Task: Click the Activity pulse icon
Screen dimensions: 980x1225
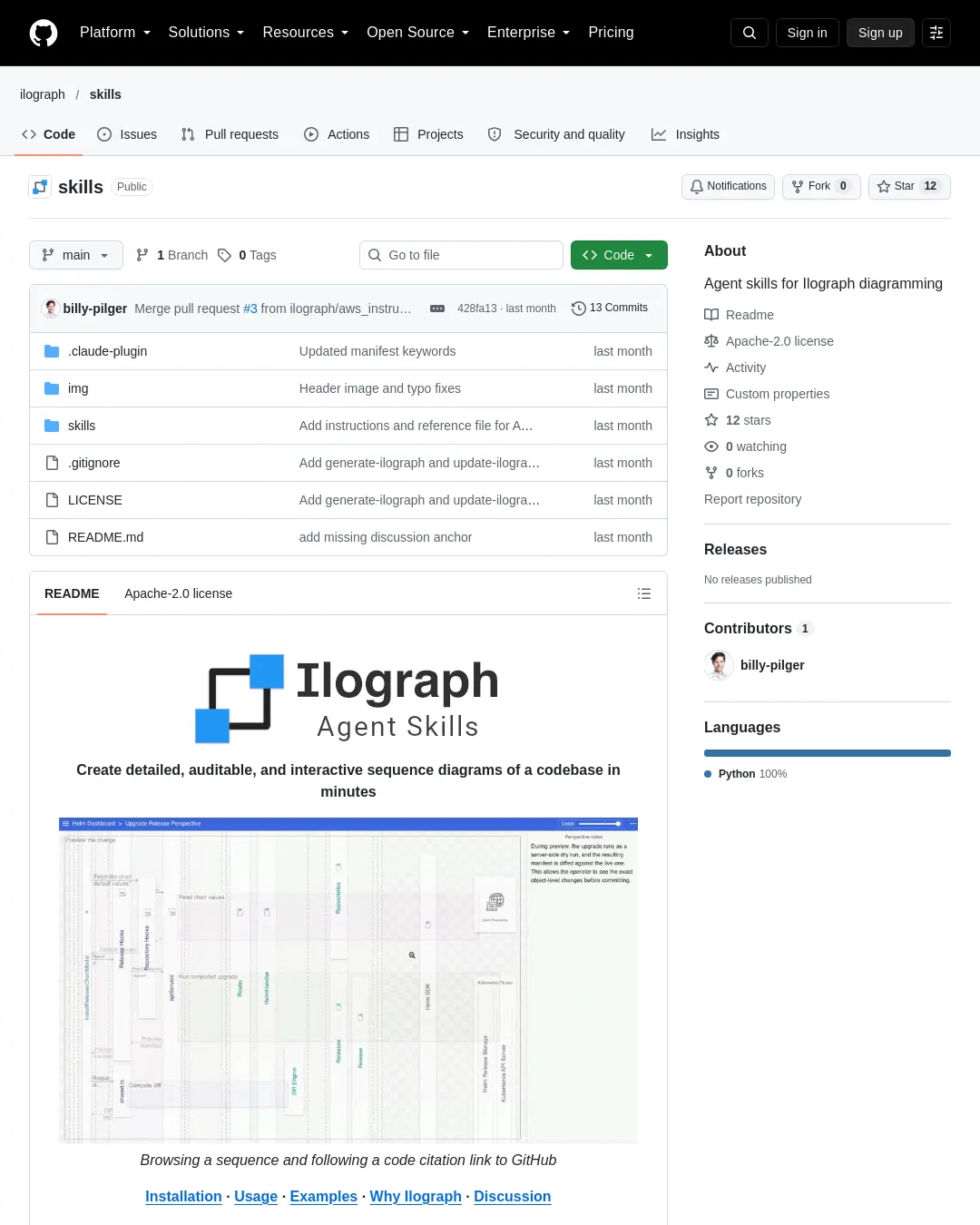Action: [711, 367]
